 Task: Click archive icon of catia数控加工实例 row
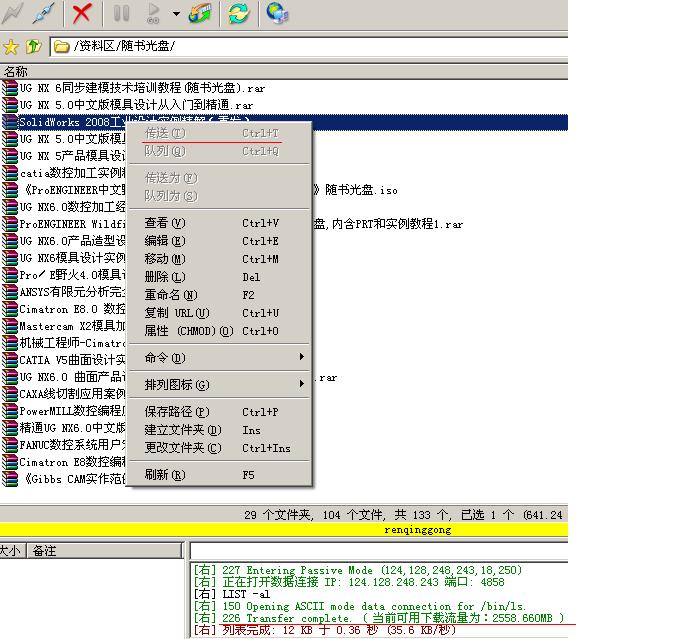(x=10, y=173)
